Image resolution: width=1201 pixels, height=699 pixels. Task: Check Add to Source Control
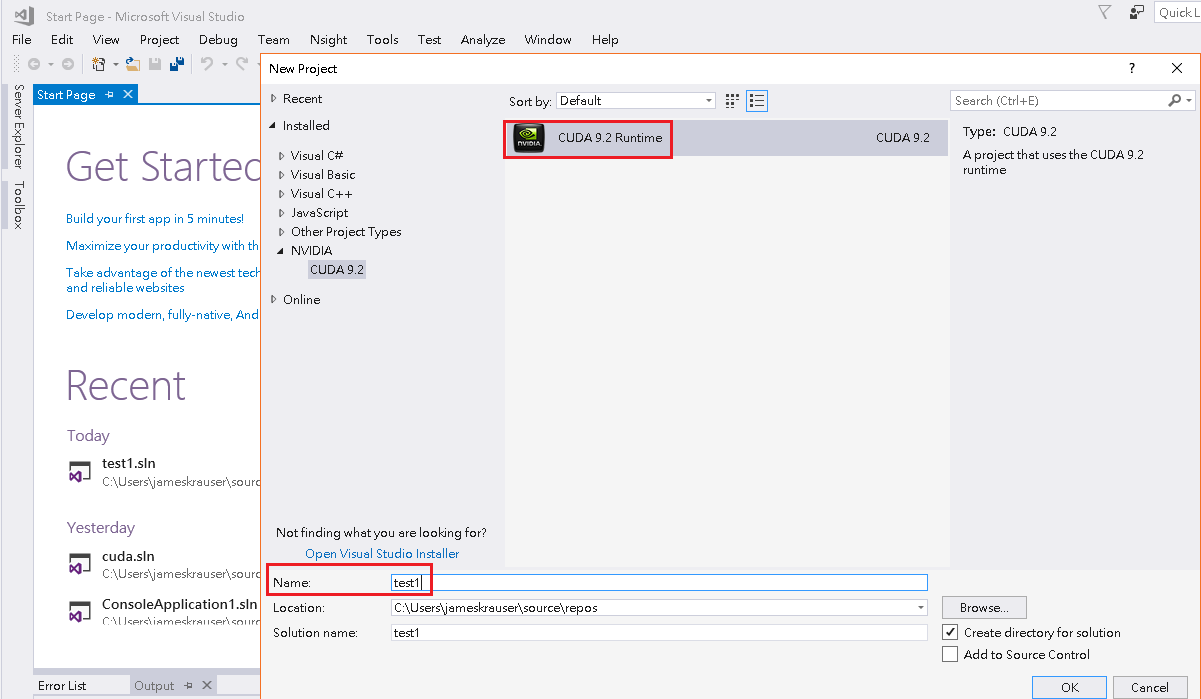tap(950, 654)
